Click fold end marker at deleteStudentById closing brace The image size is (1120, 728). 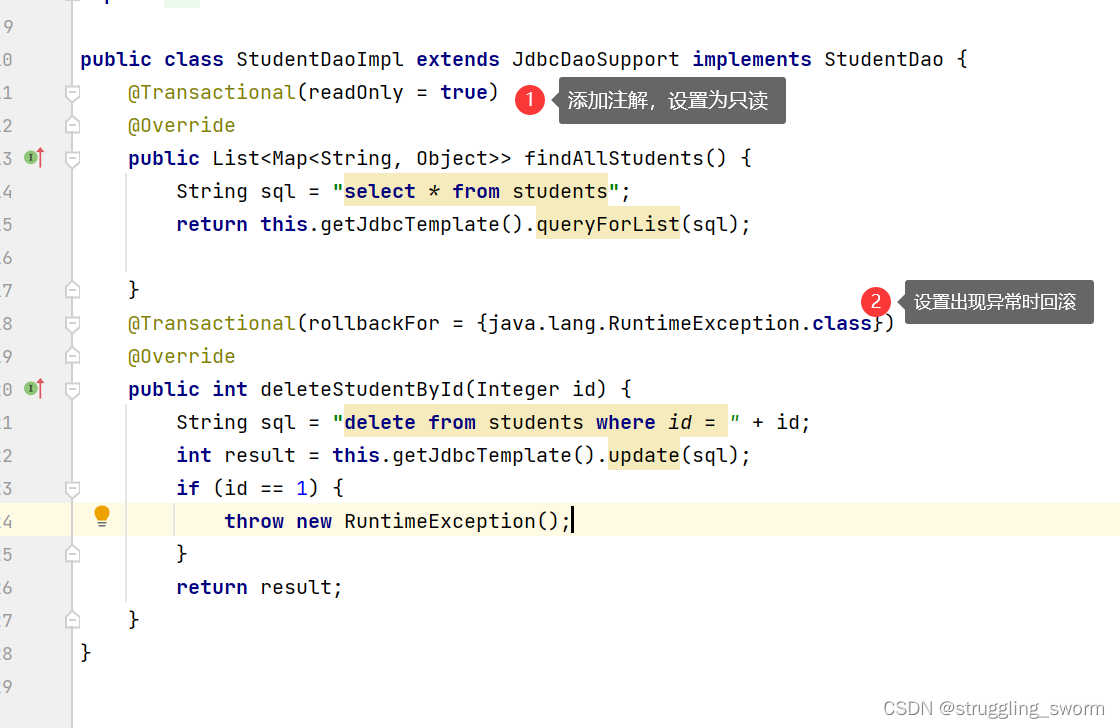(x=72, y=619)
